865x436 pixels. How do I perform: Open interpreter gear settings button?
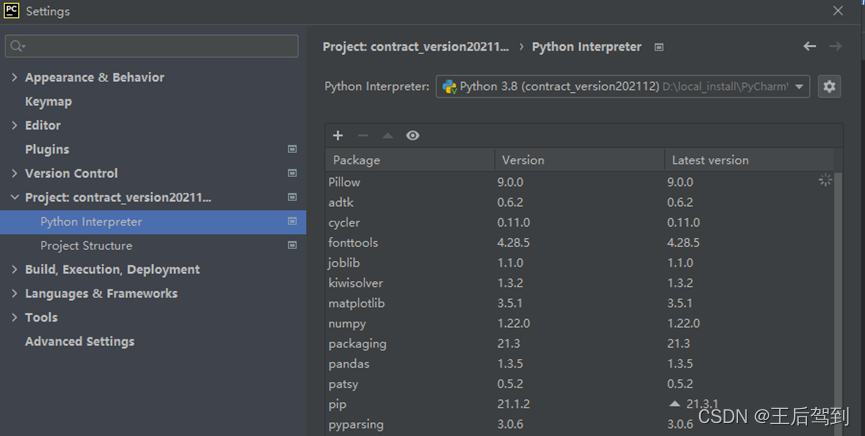pyautogui.click(x=829, y=87)
